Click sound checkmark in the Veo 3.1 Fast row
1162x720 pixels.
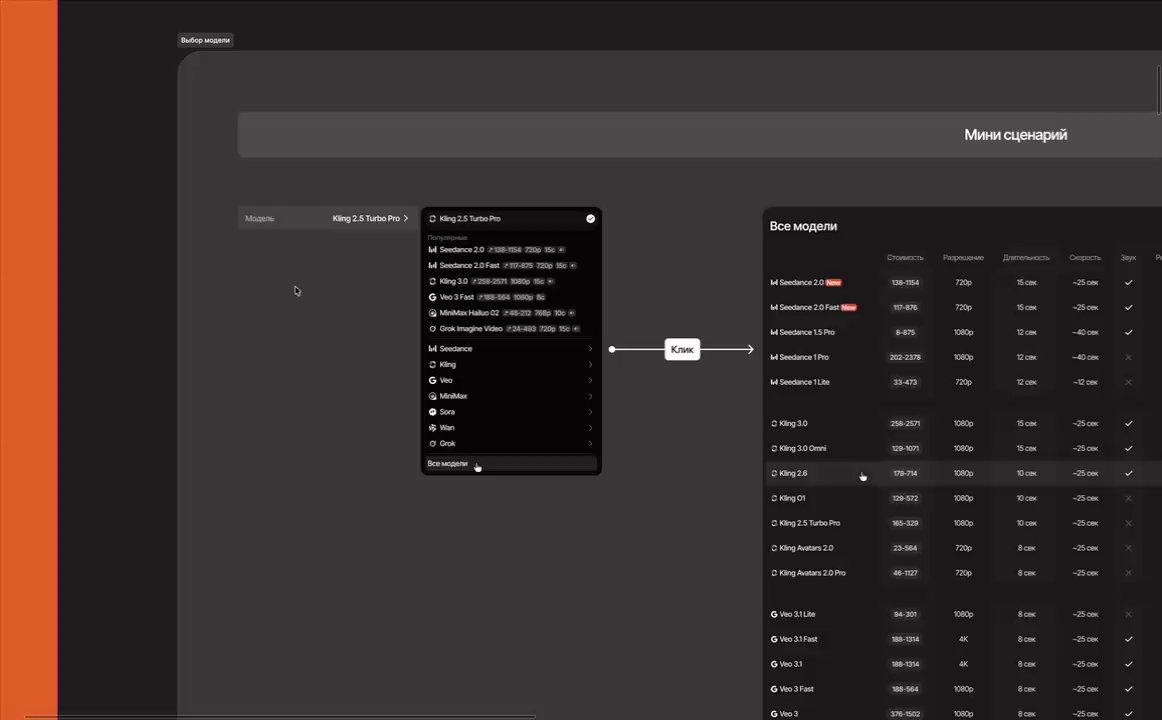pos(1129,639)
